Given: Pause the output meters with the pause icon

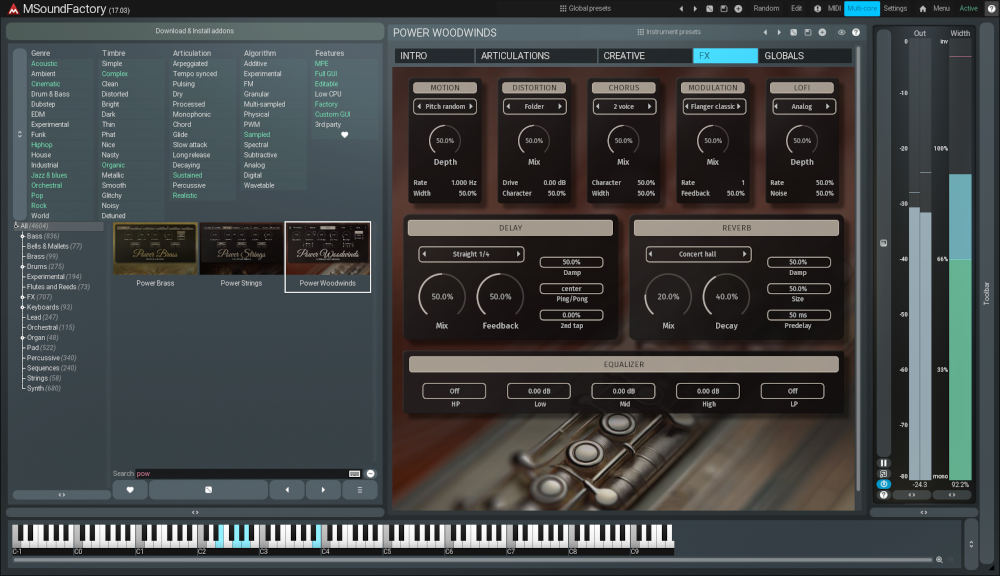Looking at the screenshot, I should pyautogui.click(x=884, y=463).
